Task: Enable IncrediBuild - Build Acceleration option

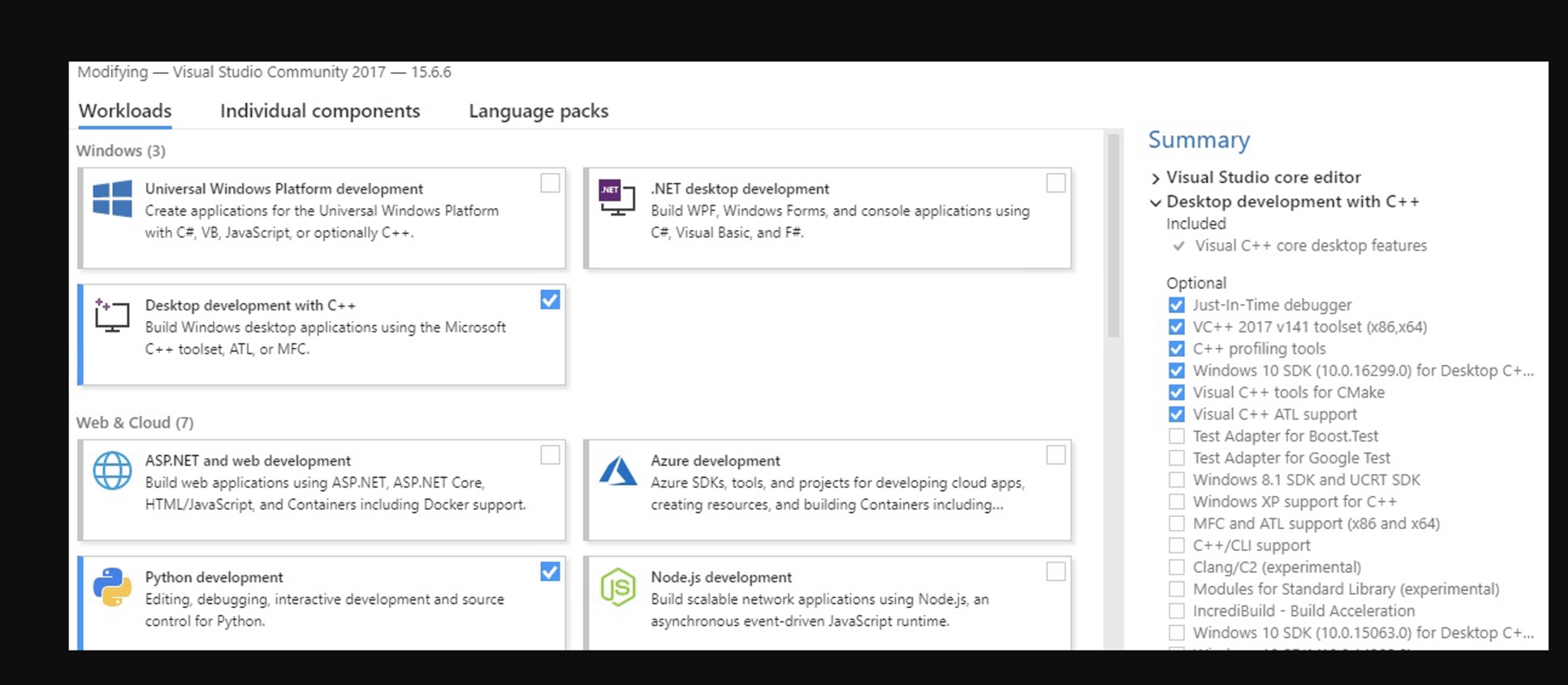Action: (x=1176, y=612)
